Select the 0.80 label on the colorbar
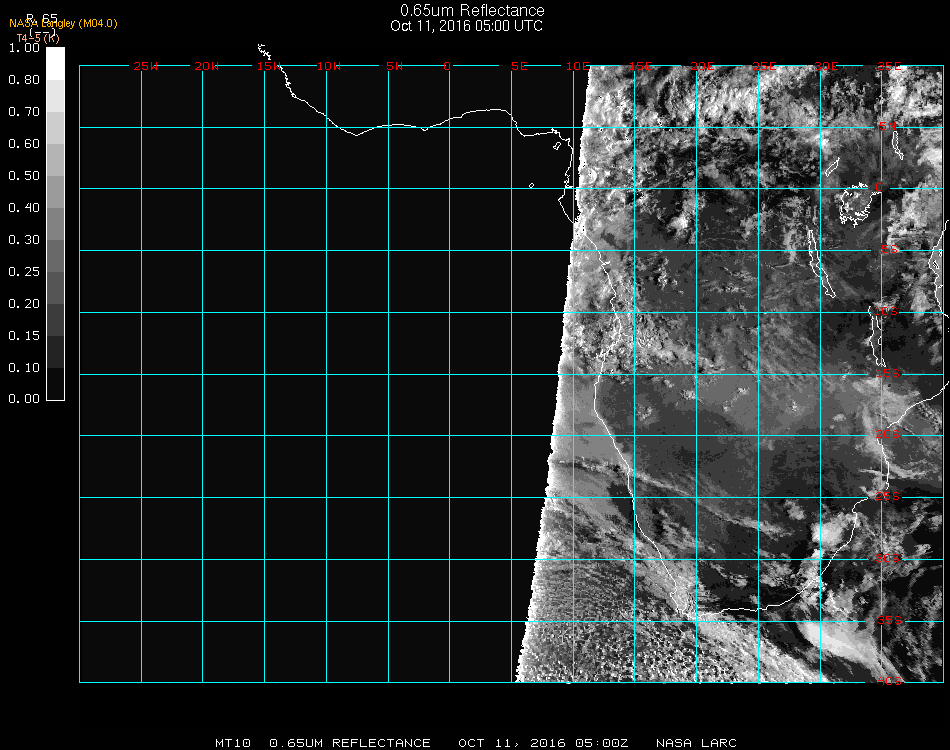The height and width of the screenshot is (750, 950). [23, 80]
